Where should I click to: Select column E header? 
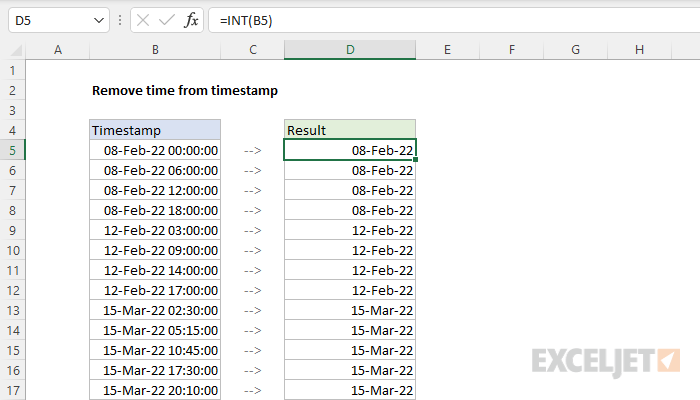pos(447,50)
